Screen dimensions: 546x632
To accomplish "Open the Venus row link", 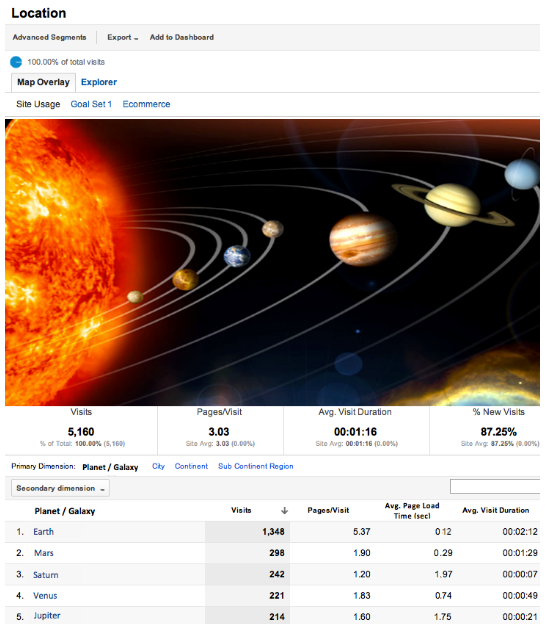I will point(45,596).
